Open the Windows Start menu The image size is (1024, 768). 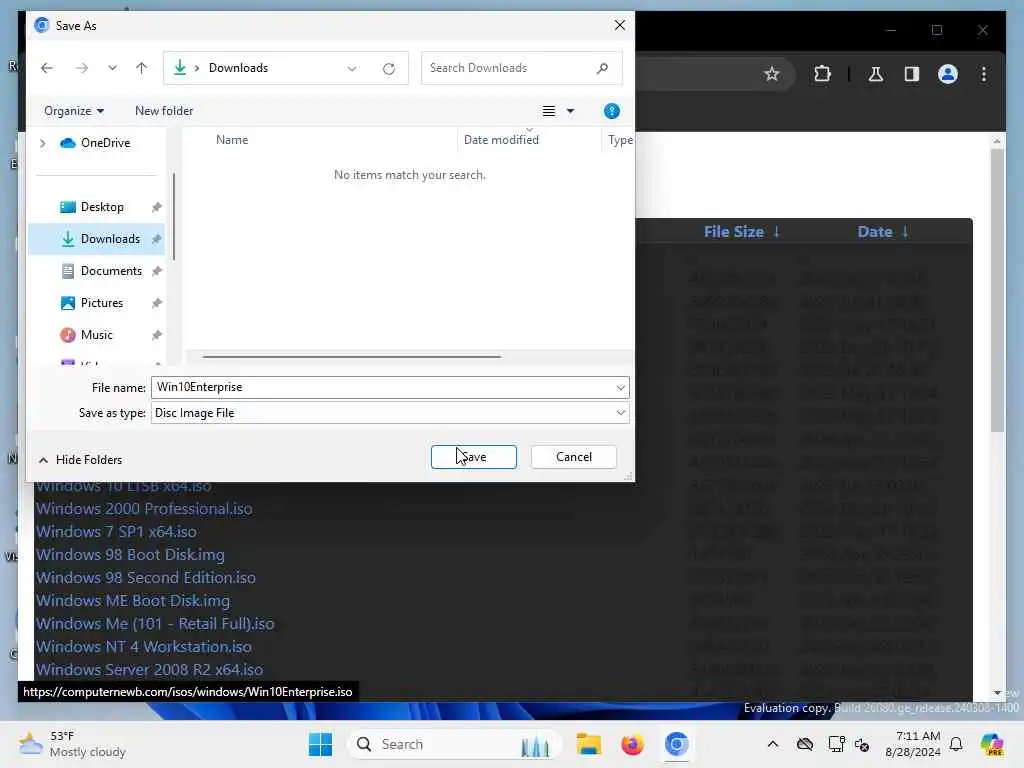click(320, 744)
